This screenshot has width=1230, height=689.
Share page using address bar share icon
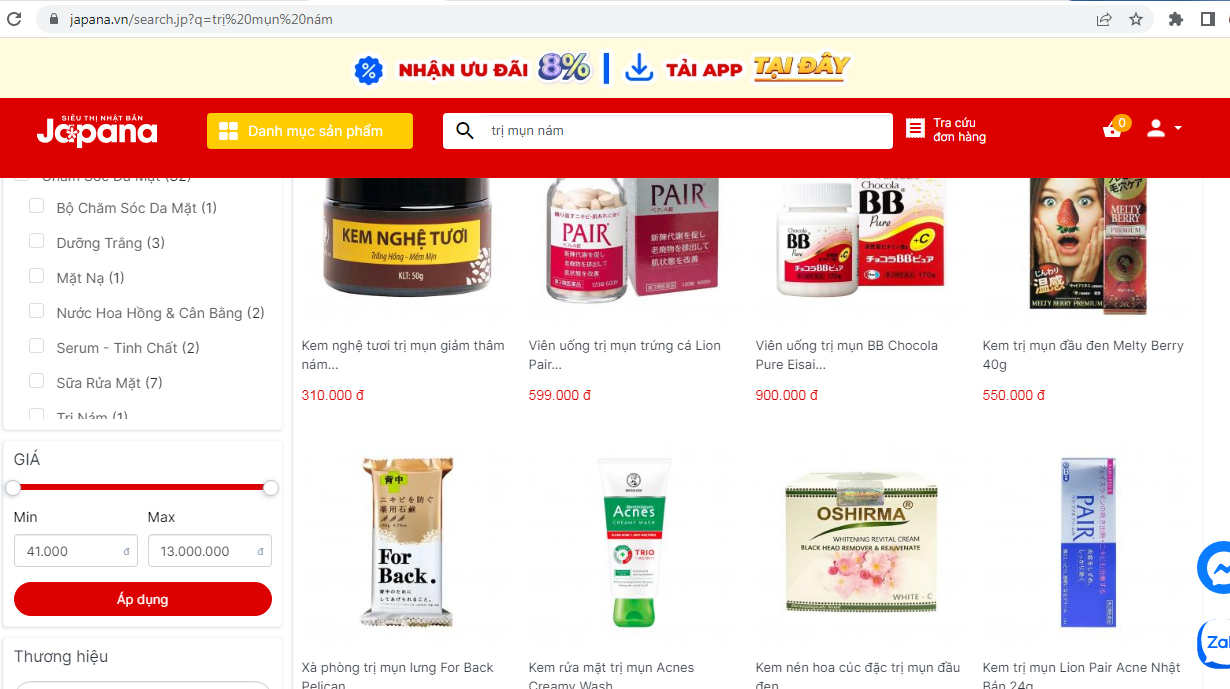[1104, 19]
